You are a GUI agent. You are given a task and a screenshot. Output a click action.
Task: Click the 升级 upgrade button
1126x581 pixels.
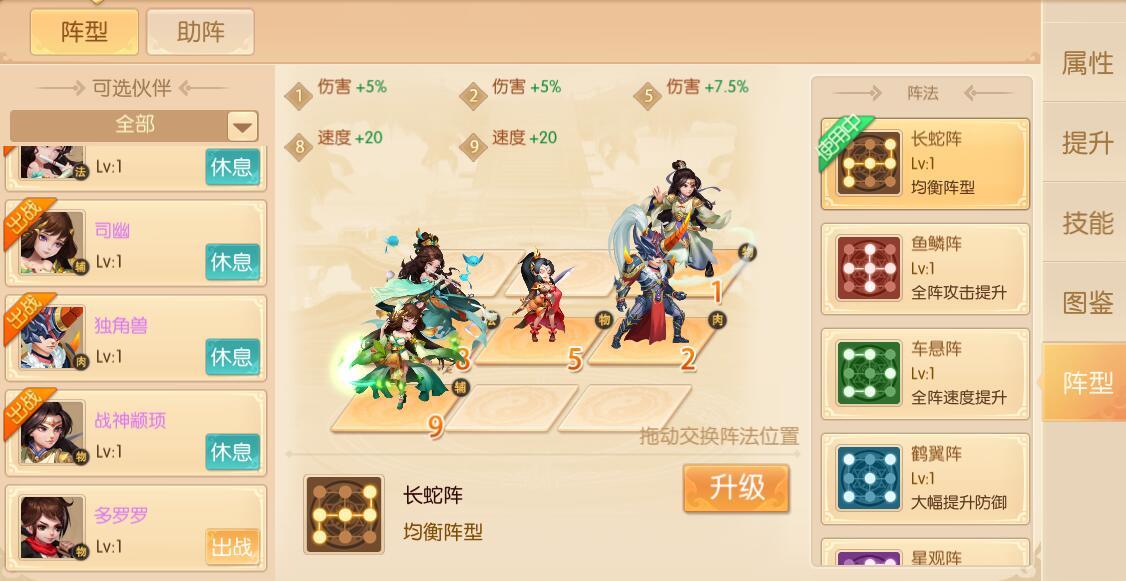pyautogui.click(x=736, y=488)
